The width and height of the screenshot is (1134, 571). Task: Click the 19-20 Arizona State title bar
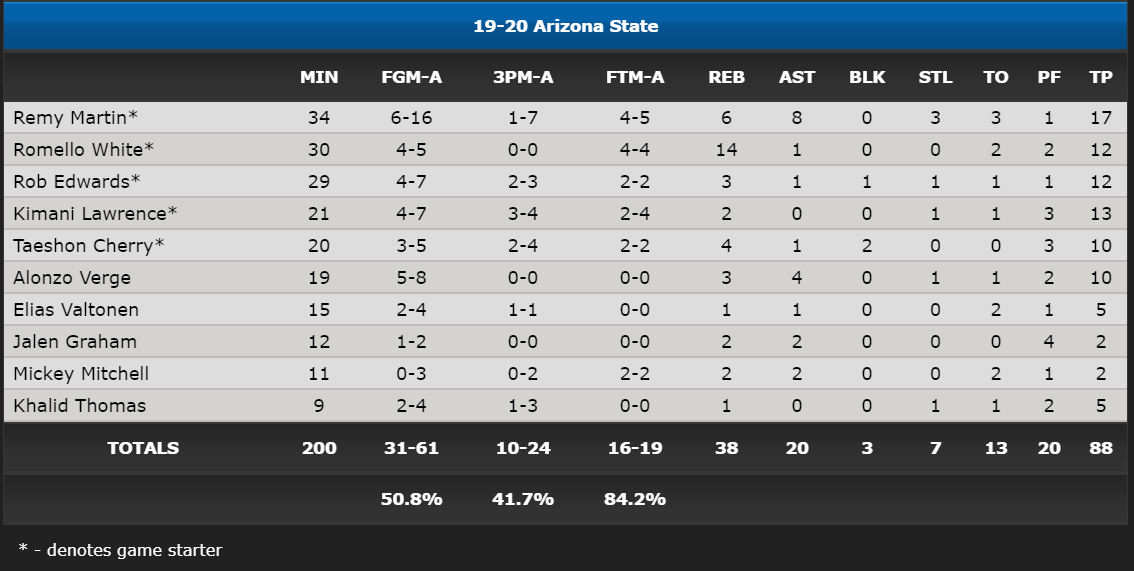tap(565, 26)
